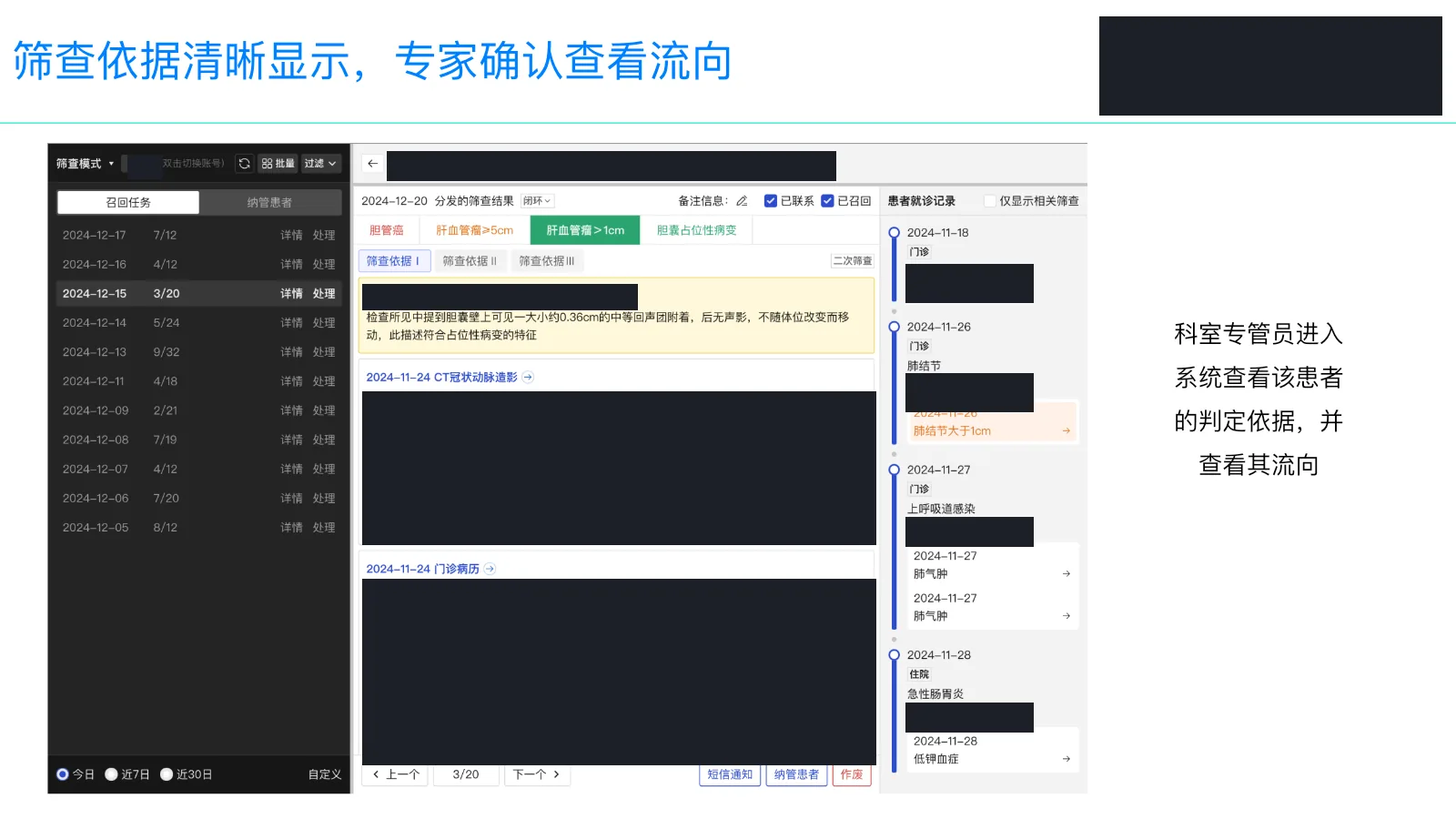The width and height of the screenshot is (1456, 819).
Task: Click the back arrow icon
Action: pyautogui.click(x=373, y=164)
